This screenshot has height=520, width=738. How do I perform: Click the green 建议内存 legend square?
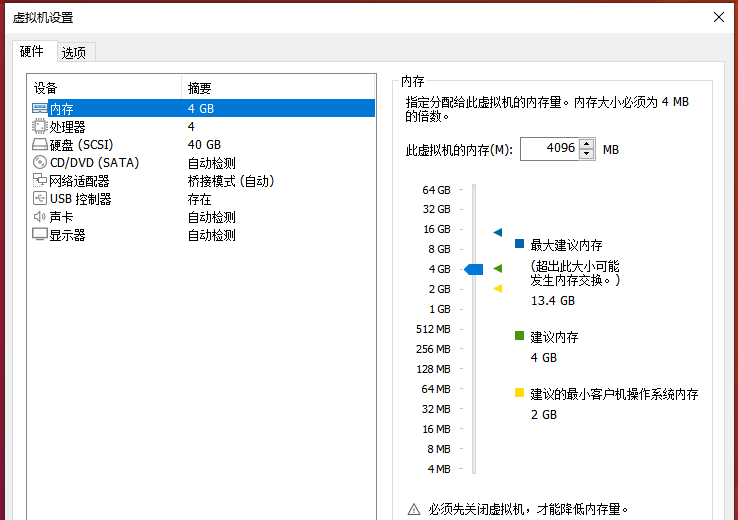519,336
